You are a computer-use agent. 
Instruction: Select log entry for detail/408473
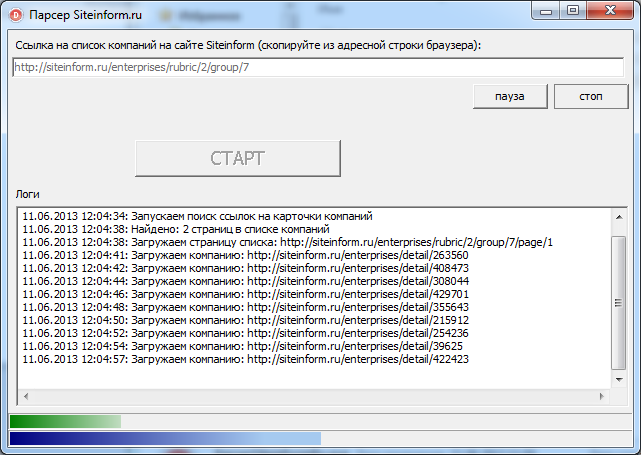(x=245, y=268)
